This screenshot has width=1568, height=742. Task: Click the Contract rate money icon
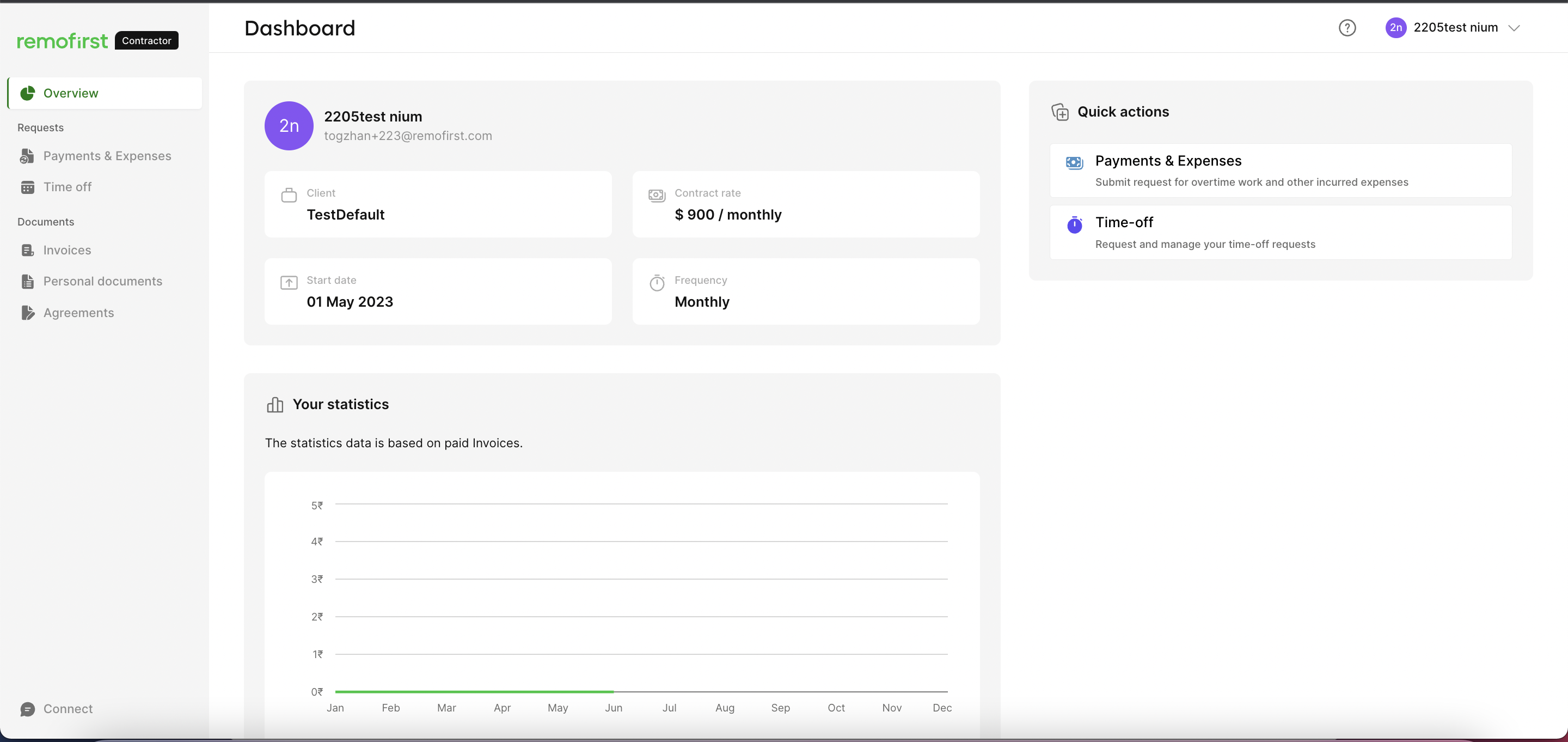[657, 195]
